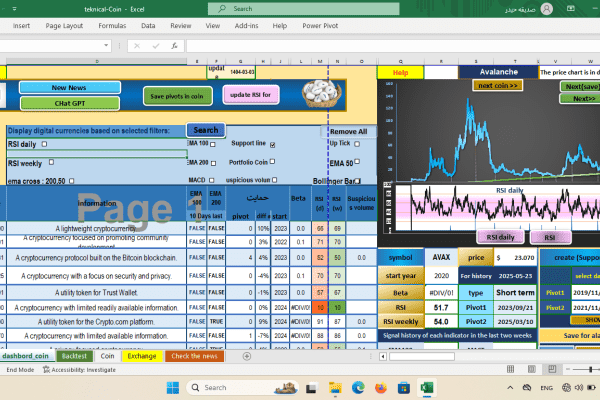Viewport: 600px width, 400px height.
Task: Launch Firefox from taskbar
Action: click(x=381, y=388)
